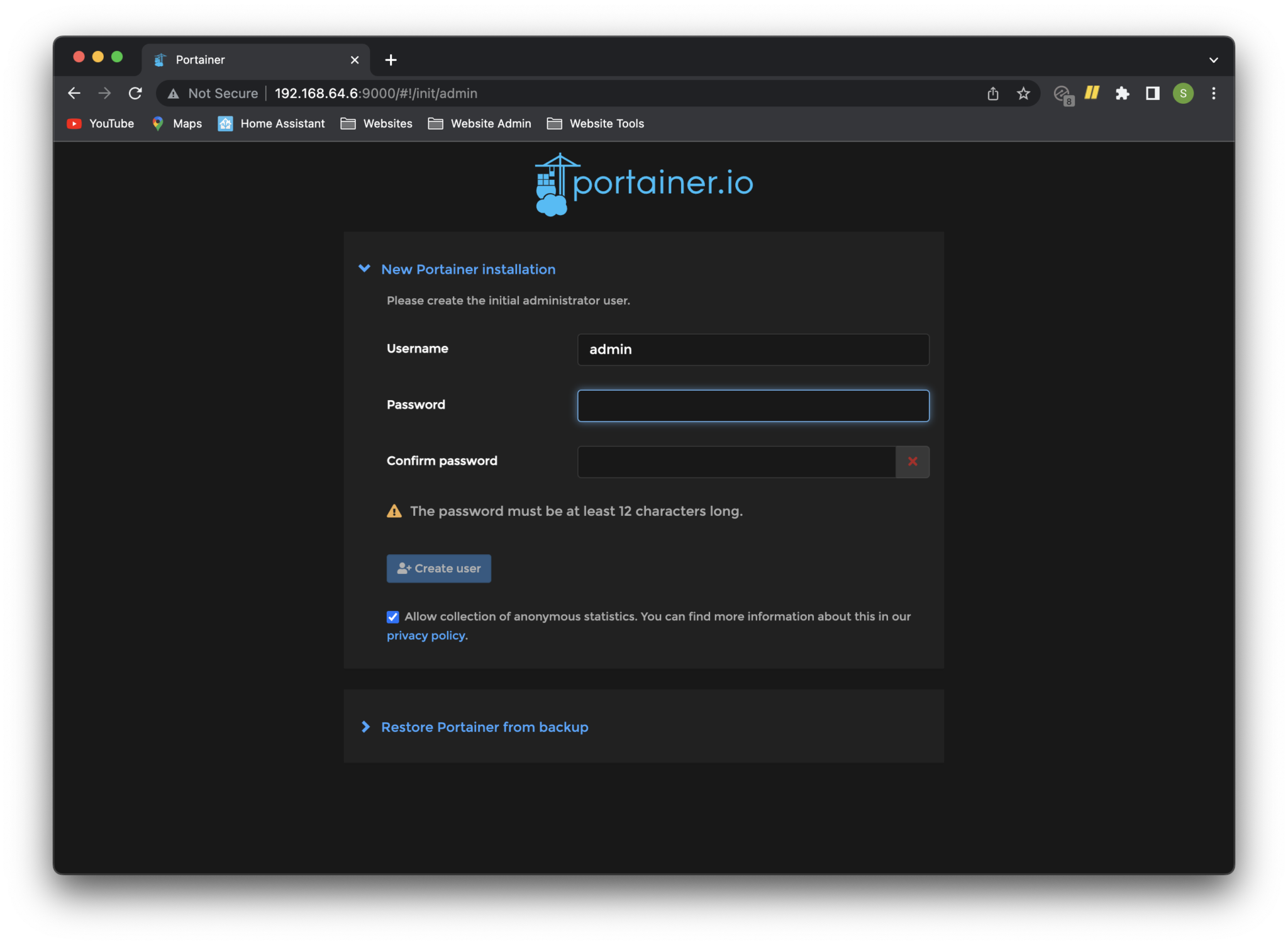This screenshot has height=945, width=1288.
Task: Click the Not Secure warning icon
Action: point(172,93)
